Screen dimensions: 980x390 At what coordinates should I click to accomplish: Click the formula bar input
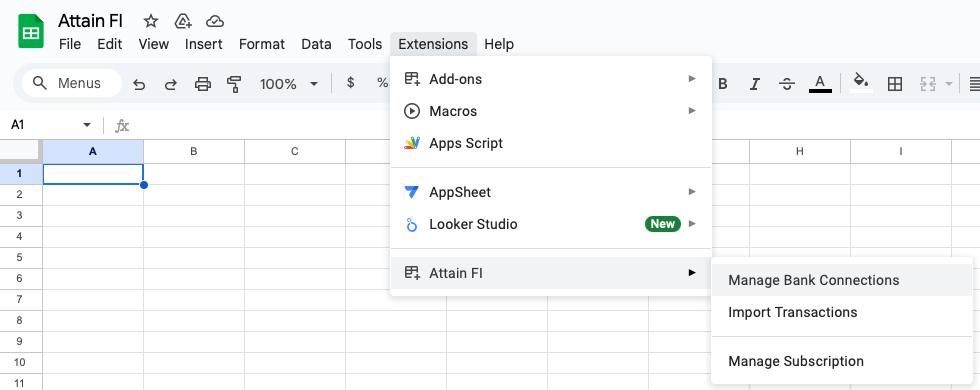(556, 126)
